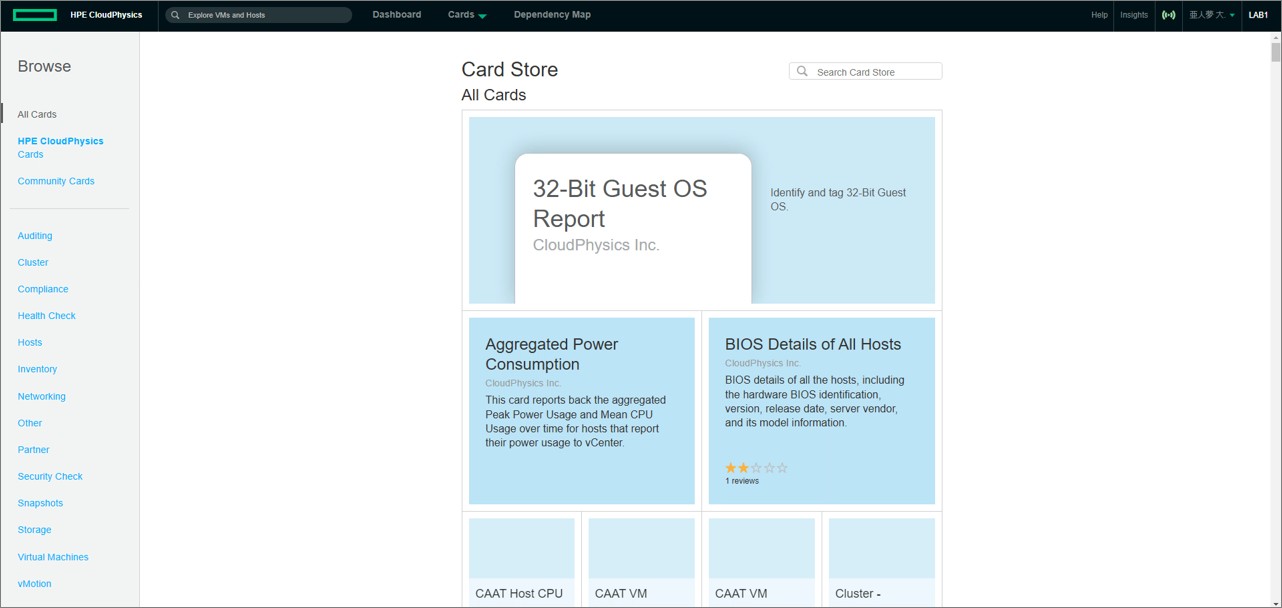Filter cards by Other category

point(30,423)
